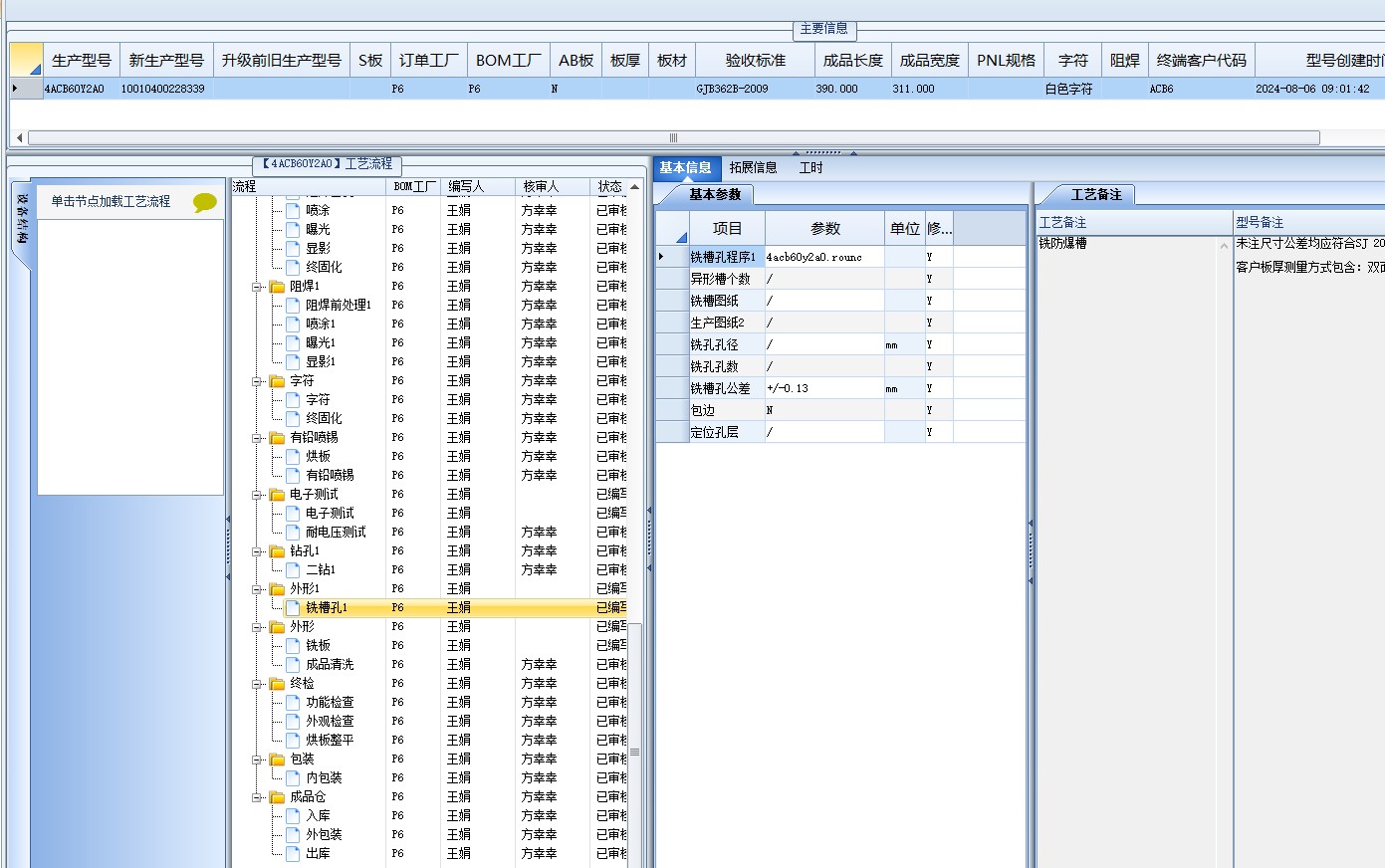Collapse the 包装 tree node
Image resolution: width=1385 pixels, height=868 pixels.
click(257, 759)
